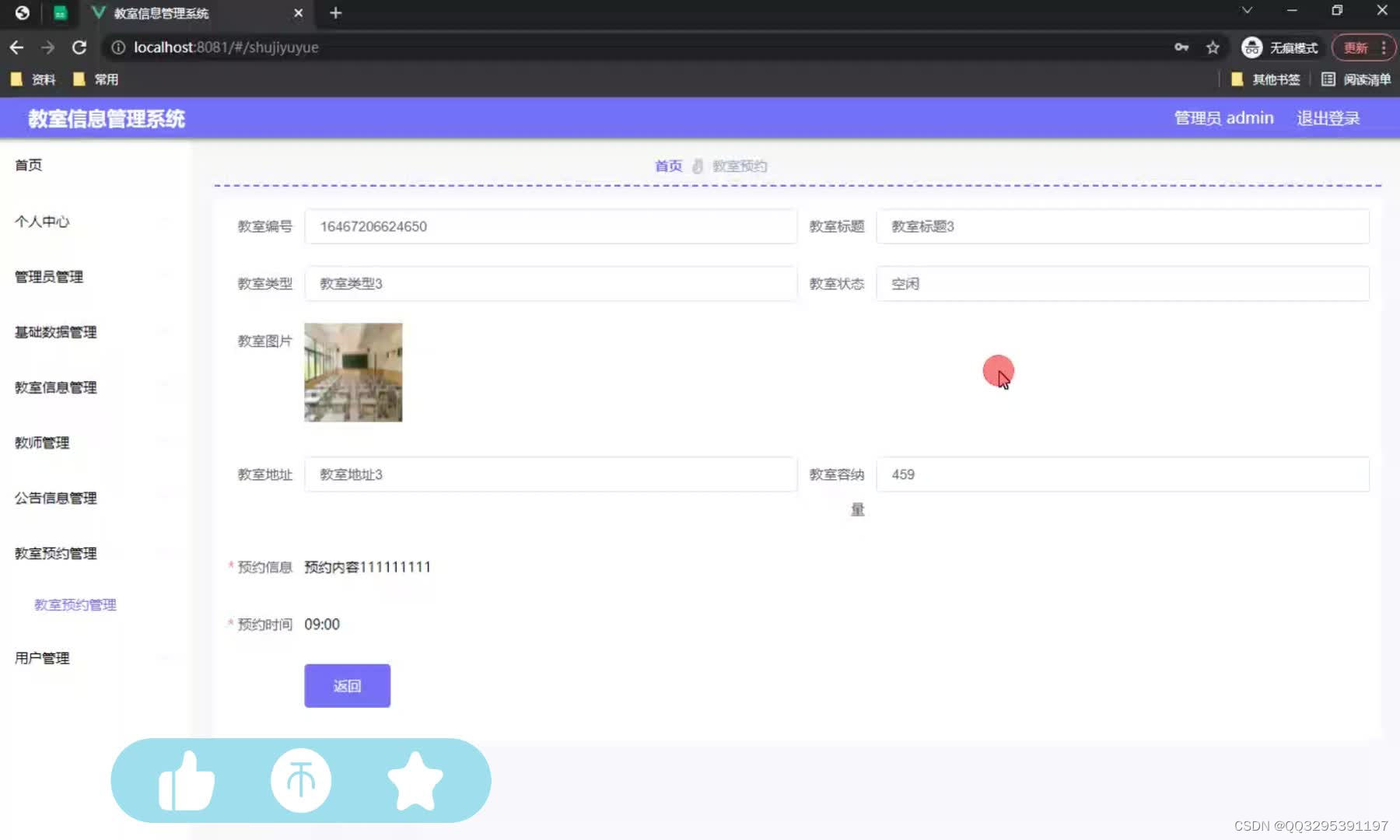
Task: Click the 返回 button
Action: point(347,685)
